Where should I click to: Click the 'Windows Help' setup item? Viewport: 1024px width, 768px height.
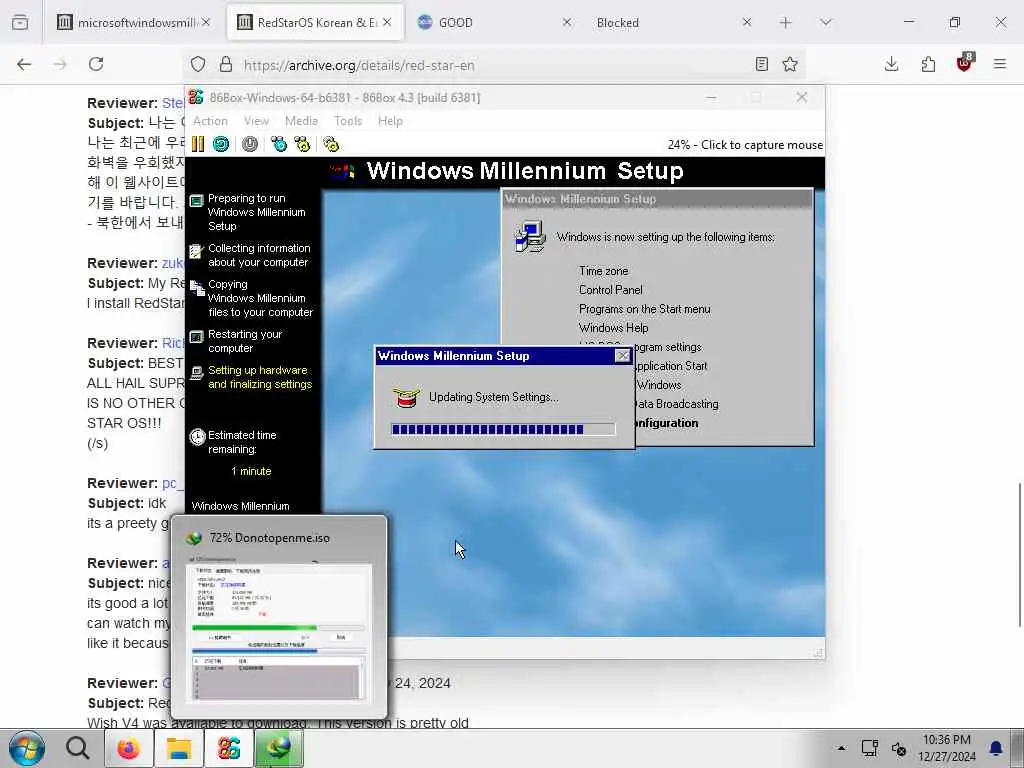(x=613, y=328)
